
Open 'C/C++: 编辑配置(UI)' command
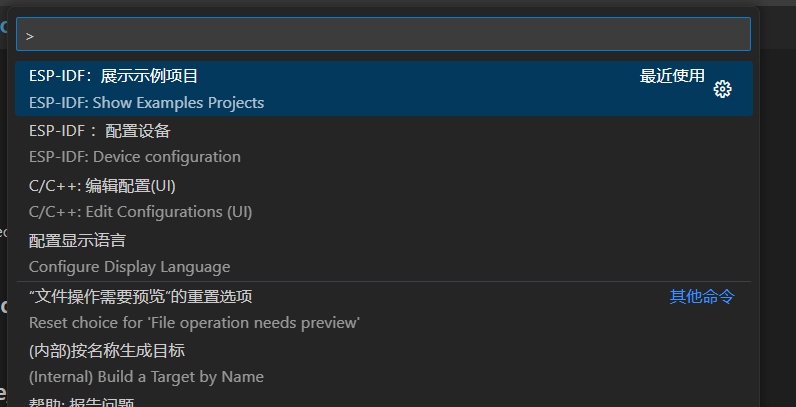[x=103, y=186]
